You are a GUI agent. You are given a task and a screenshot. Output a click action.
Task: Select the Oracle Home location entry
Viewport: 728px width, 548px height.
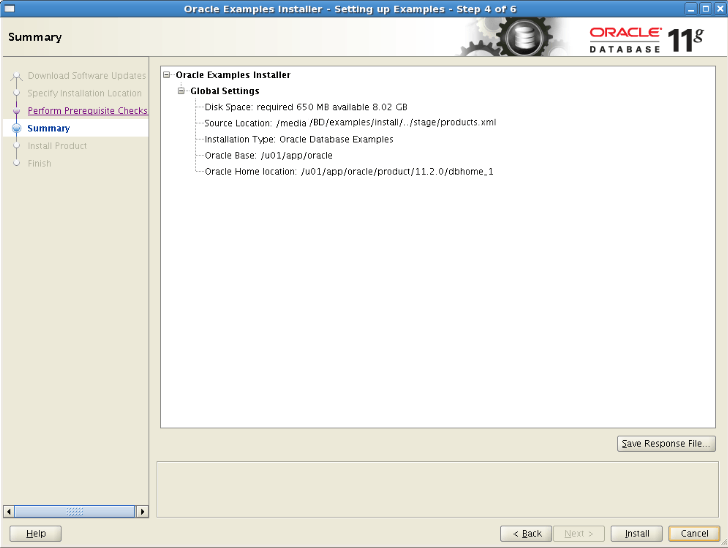coord(349,171)
